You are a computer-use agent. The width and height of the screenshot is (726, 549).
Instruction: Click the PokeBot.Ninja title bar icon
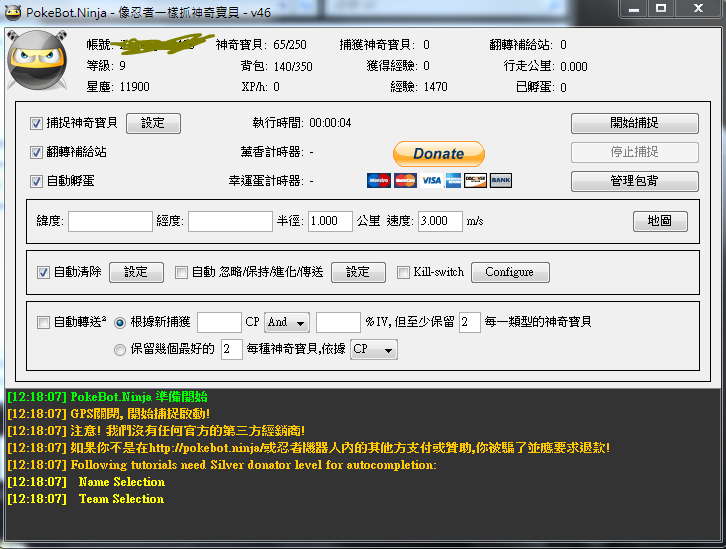click(x=14, y=9)
